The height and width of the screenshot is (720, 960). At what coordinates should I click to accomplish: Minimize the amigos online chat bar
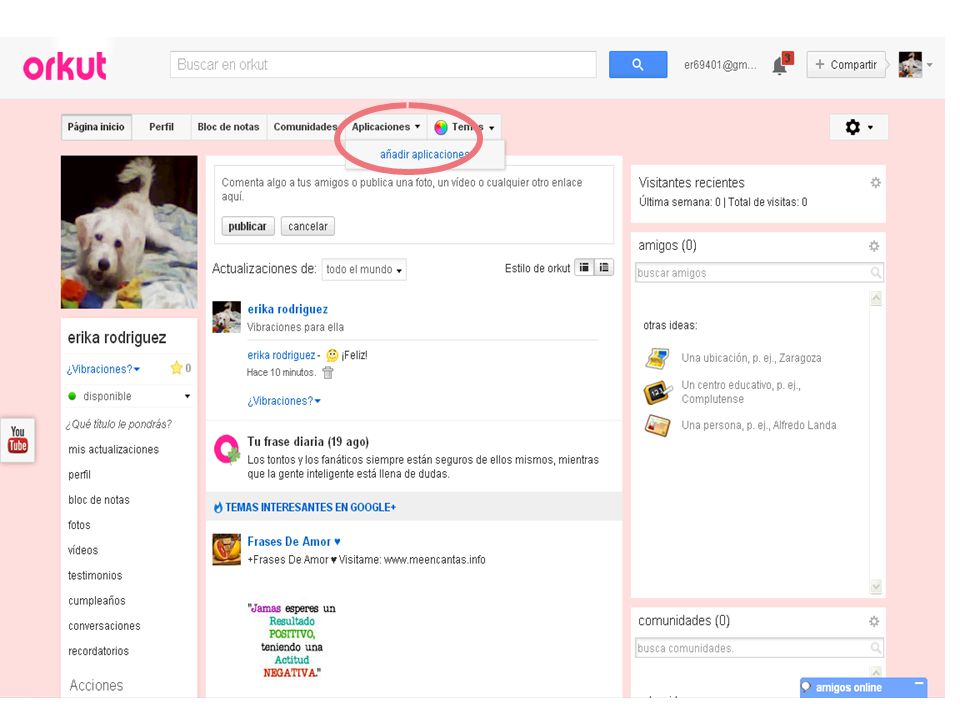tap(918, 683)
